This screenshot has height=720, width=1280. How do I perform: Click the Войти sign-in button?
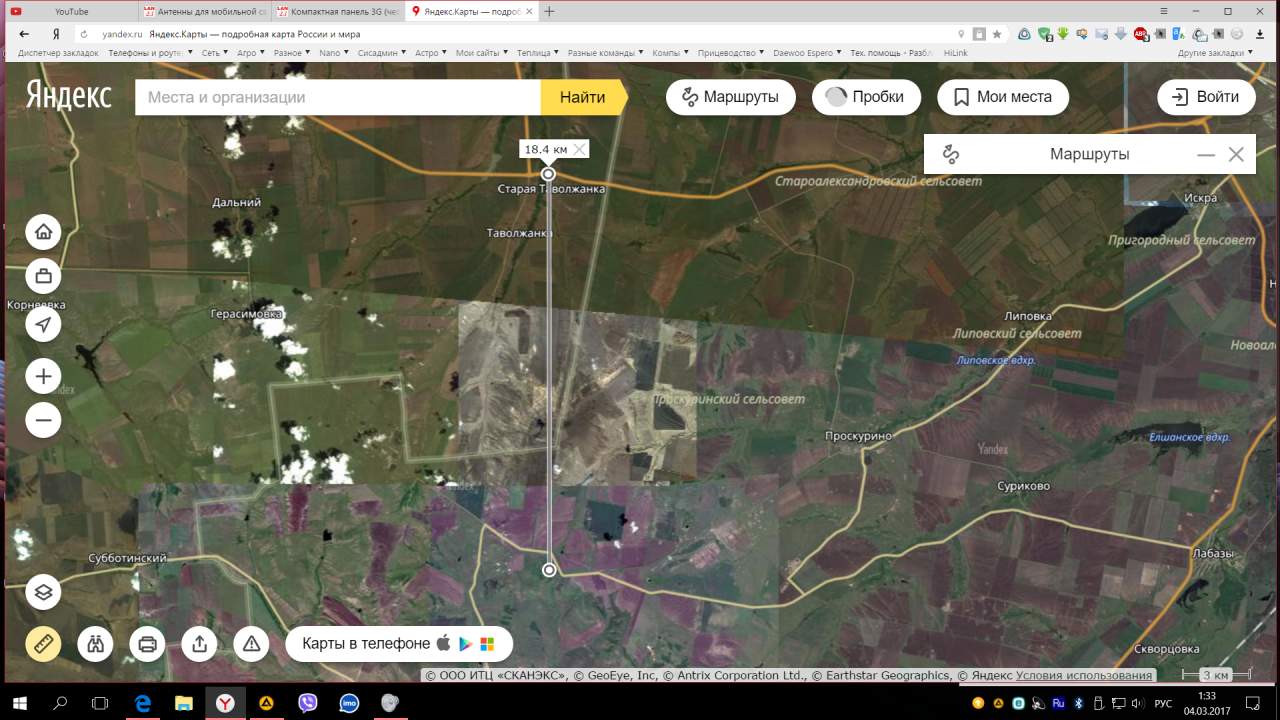point(1206,97)
